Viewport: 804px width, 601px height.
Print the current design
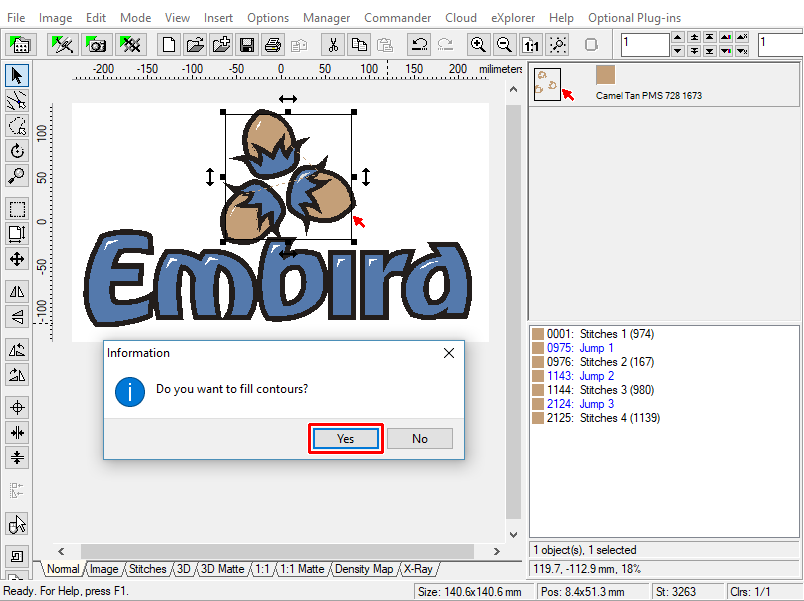click(273, 45)
